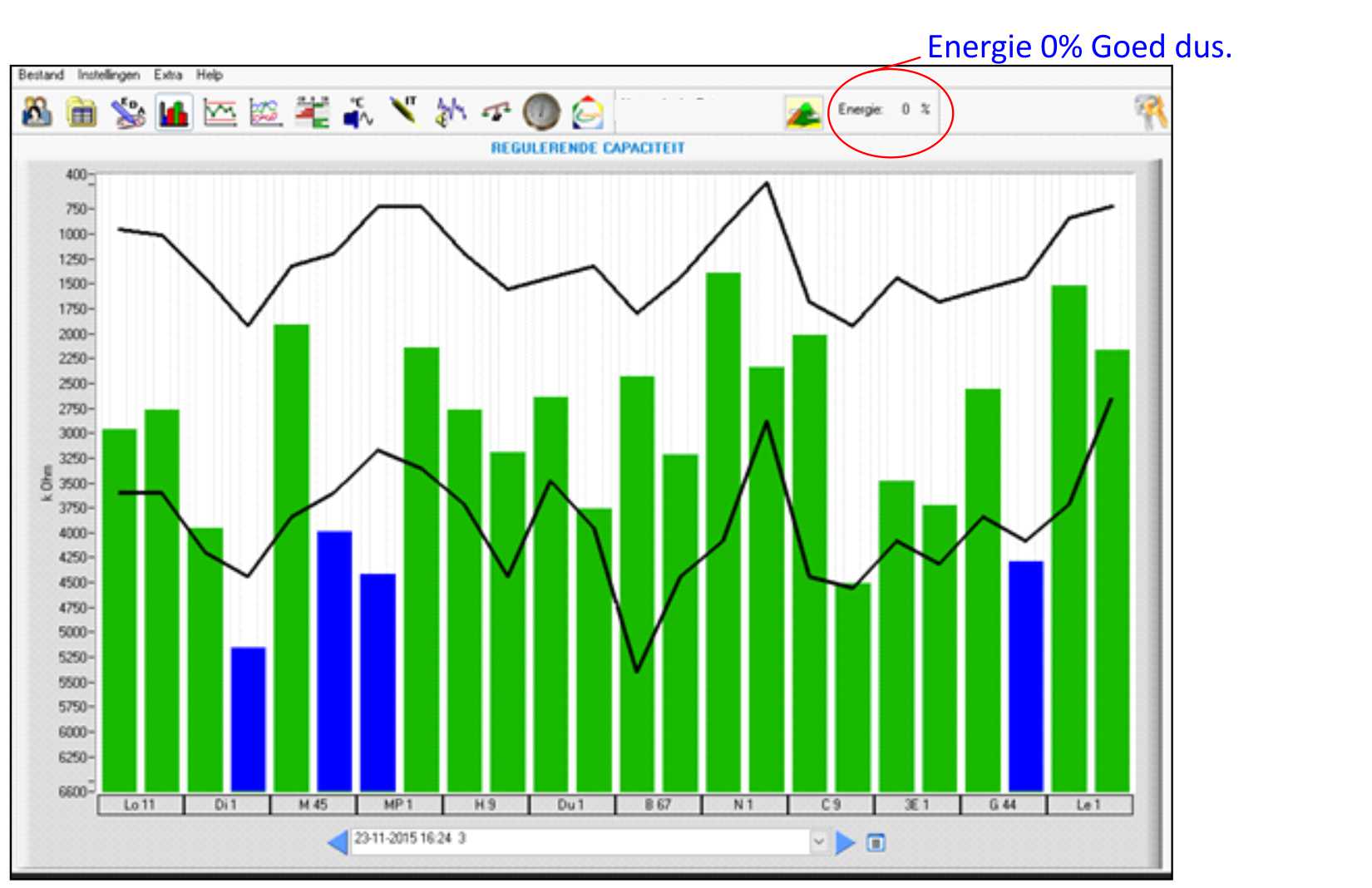The width and height of the screenshot is (1372, 888).
Task: Click the keys icon at toolbar right
Action: pos(1151,111)
